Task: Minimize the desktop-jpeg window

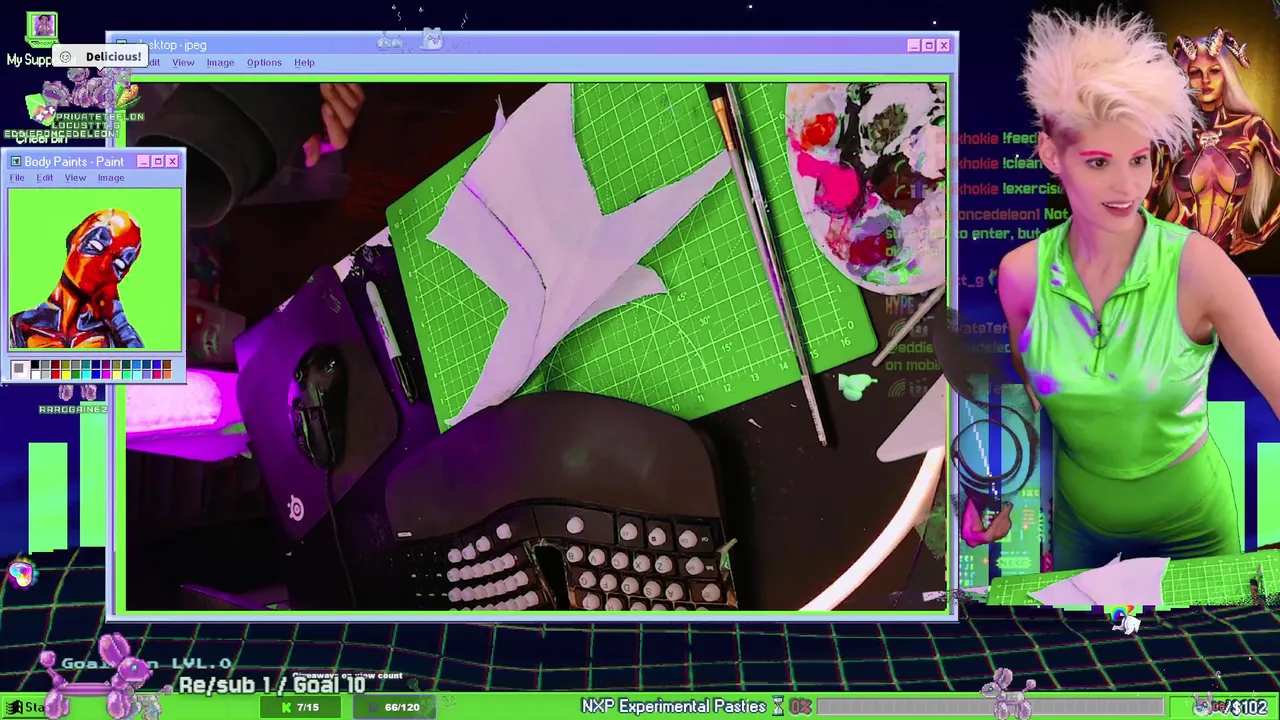Action: click(x=913, y=45)
